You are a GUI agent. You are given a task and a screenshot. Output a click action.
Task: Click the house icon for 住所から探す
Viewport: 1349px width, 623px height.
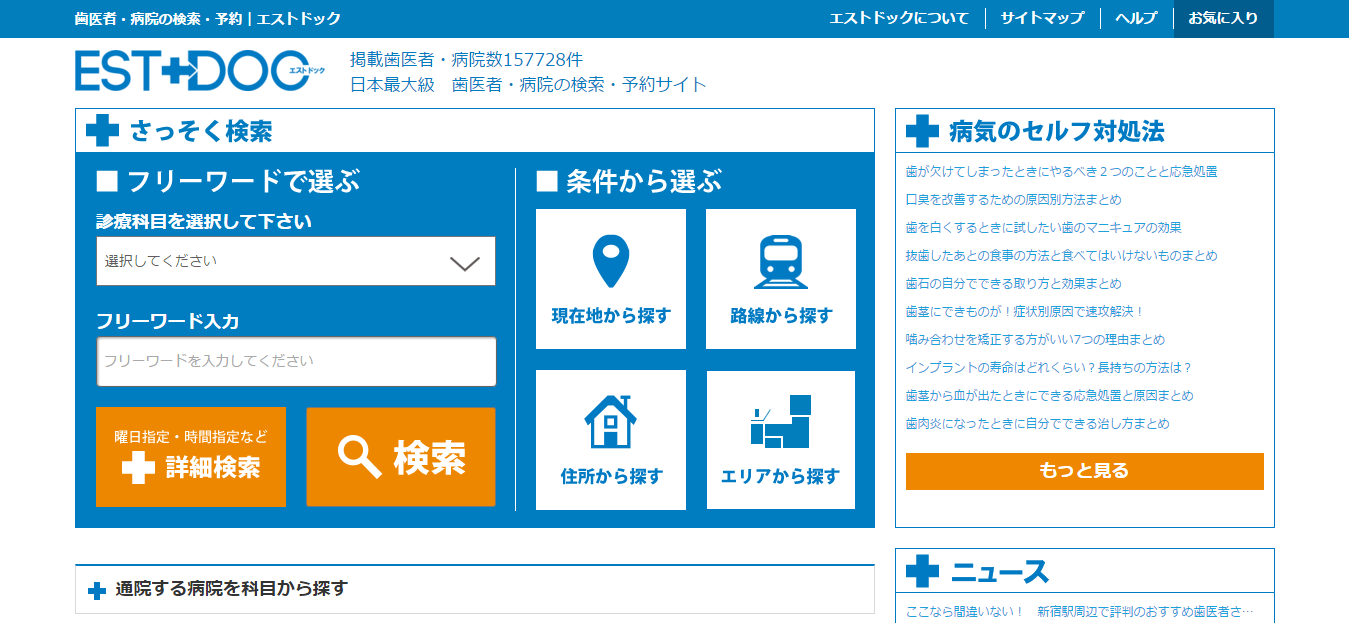tap(611, 421)
